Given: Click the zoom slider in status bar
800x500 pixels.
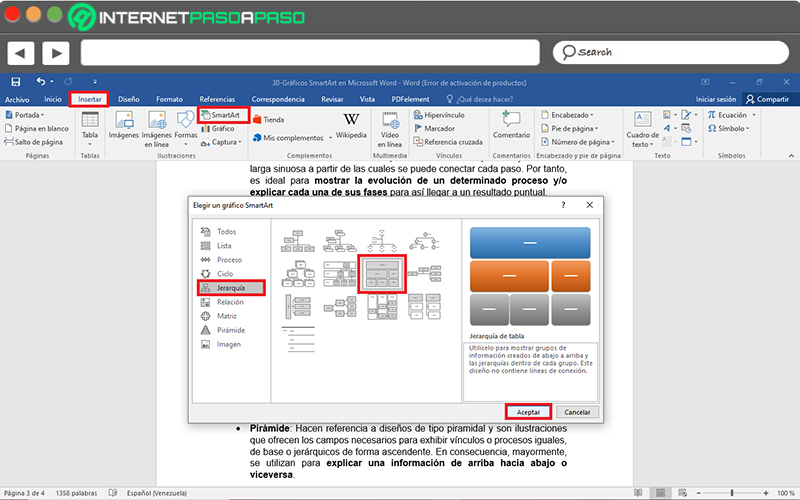Looking at the screenshot, I should [x=732, y=493].
